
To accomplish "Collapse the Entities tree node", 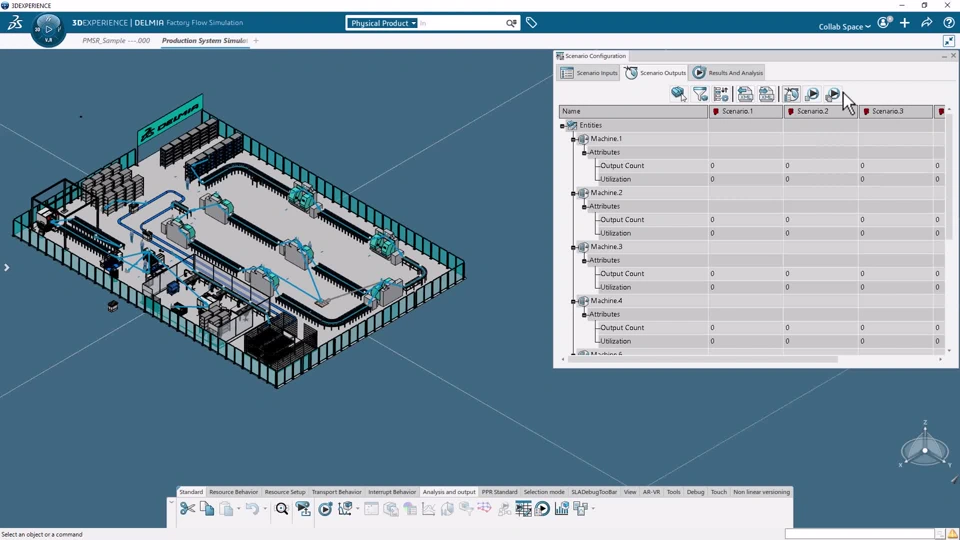I will (x=562, y=126).
